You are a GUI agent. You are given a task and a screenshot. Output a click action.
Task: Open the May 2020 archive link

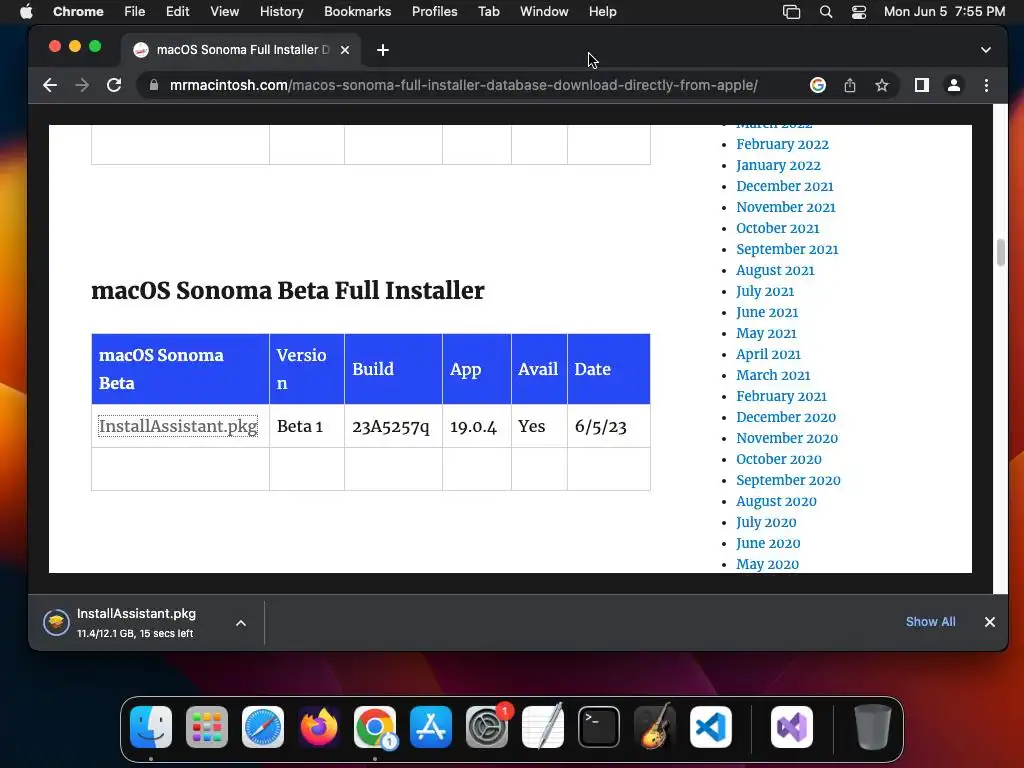coord(767,564)
